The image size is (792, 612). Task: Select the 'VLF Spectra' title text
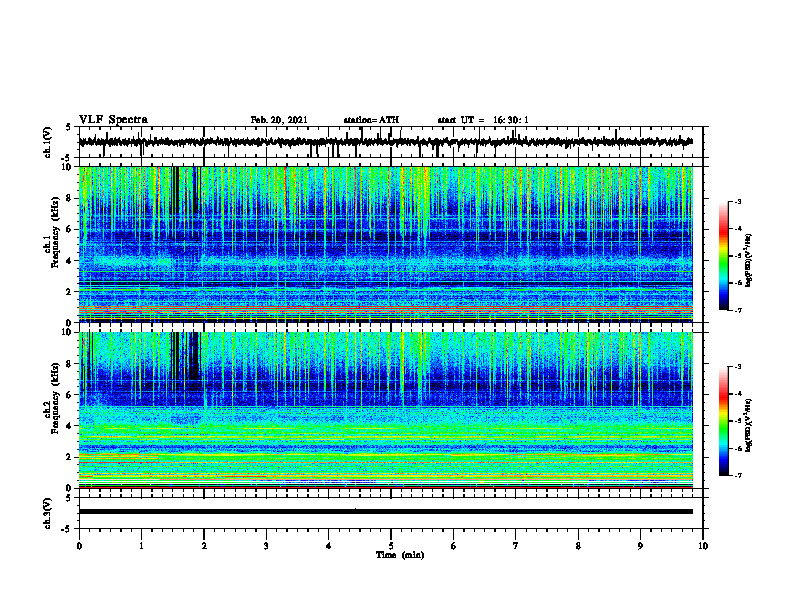(113, 120)
